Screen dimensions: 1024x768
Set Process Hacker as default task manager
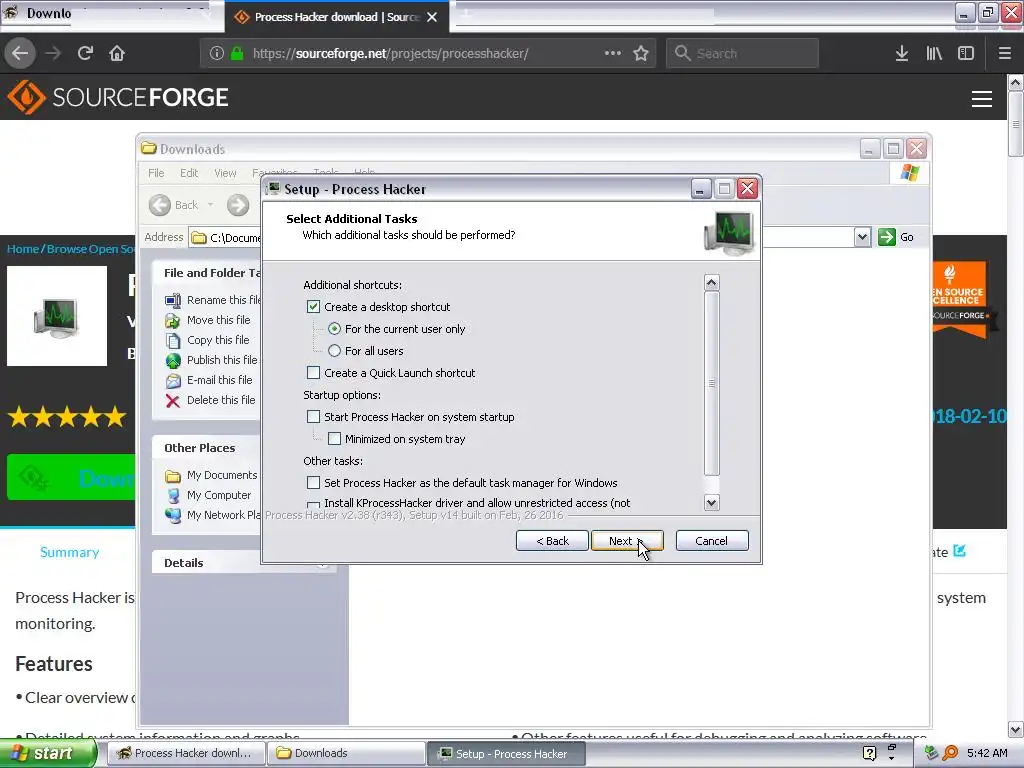(x=313, y=483)
